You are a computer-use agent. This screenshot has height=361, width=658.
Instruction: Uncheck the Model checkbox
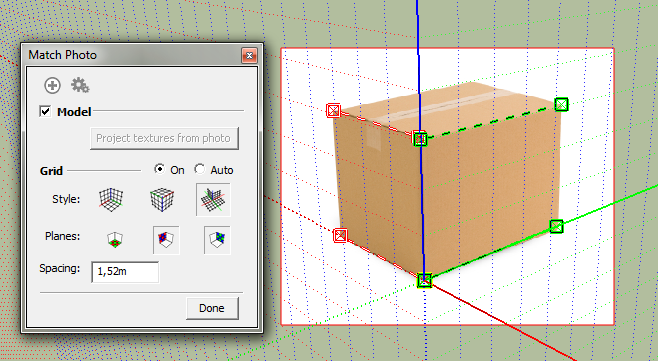45,112
